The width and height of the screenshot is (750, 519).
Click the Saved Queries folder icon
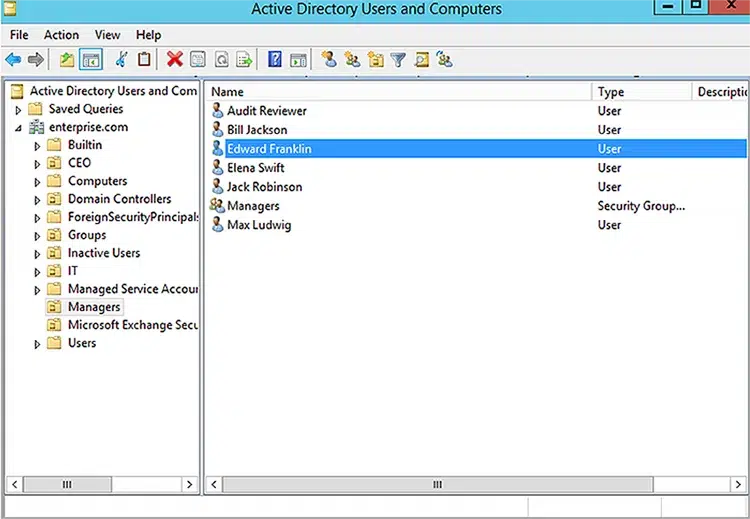tap(35, 109)
